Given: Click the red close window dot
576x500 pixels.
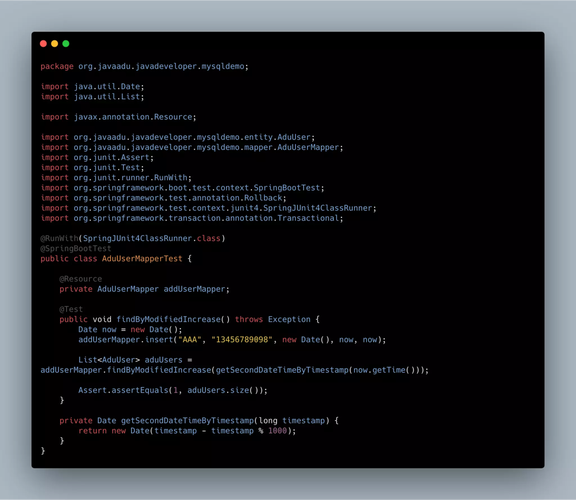Looking at the screenshot, I should [x=43, y=44].
